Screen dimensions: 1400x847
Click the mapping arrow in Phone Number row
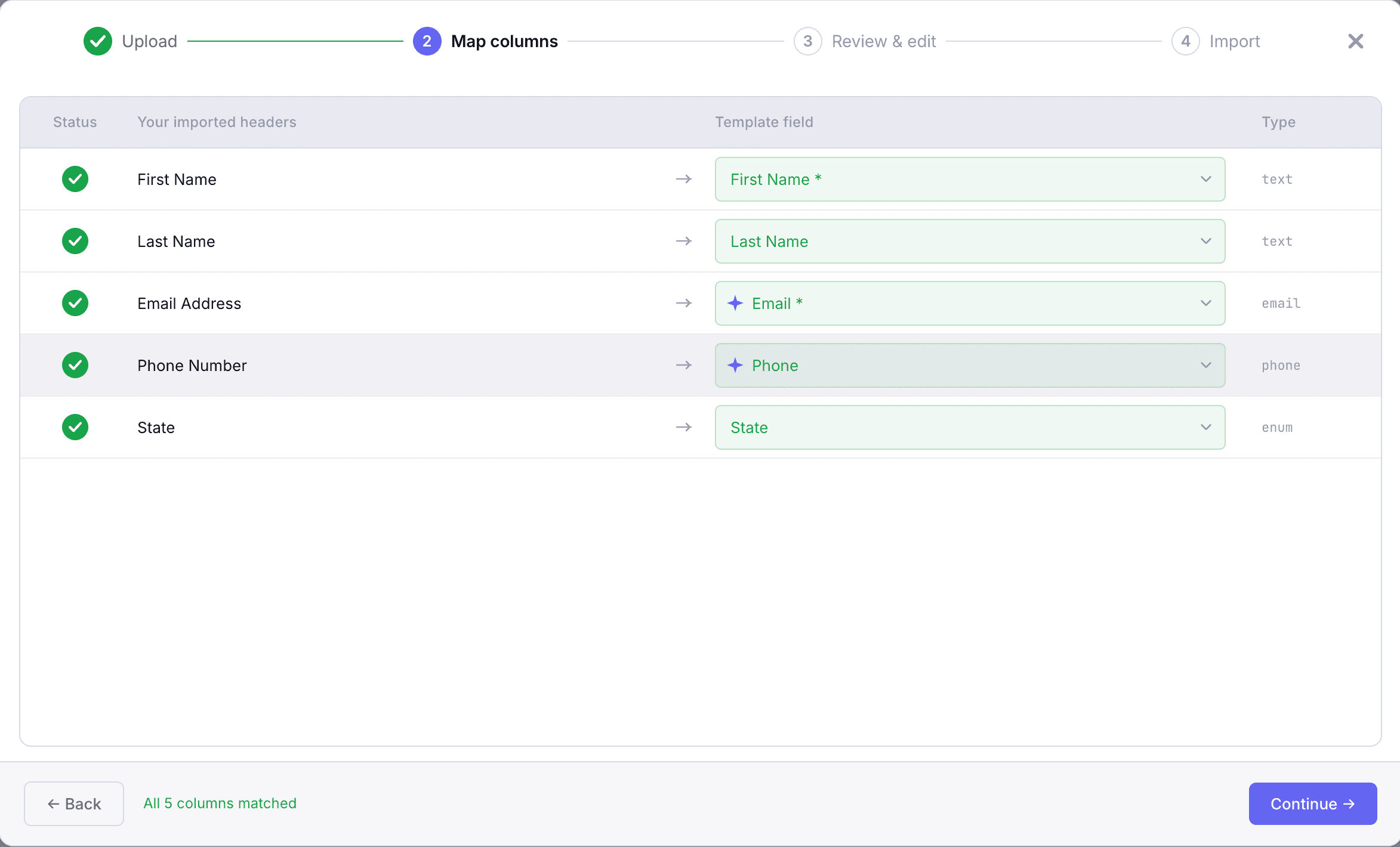click(x=684, y=365)
